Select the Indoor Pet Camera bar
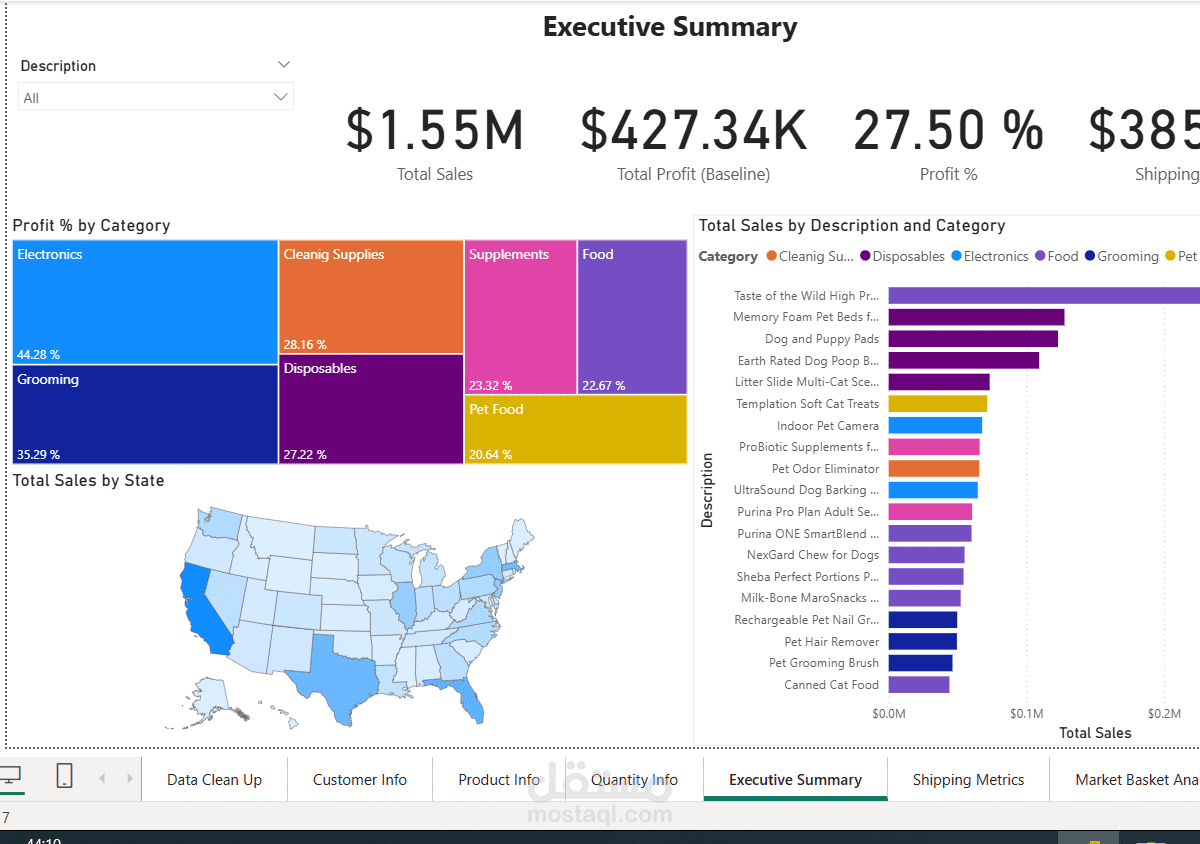 point(935,425)
